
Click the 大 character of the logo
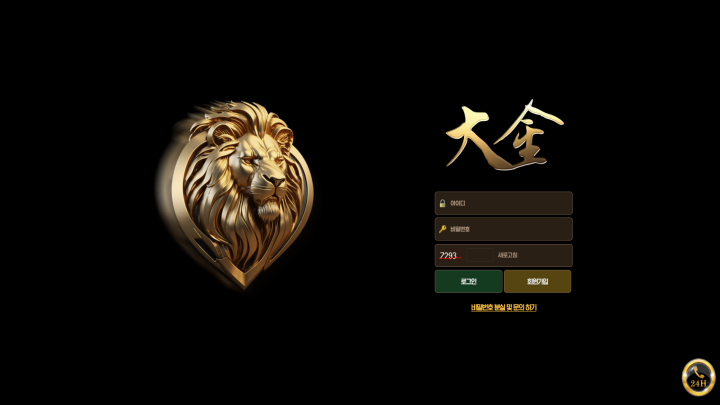click(473, 138)
